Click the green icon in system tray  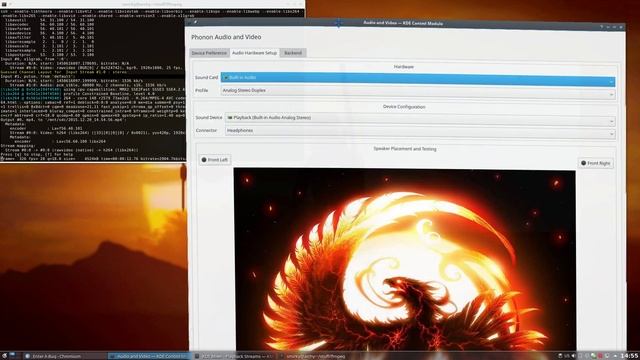click(x=593, y=356)
